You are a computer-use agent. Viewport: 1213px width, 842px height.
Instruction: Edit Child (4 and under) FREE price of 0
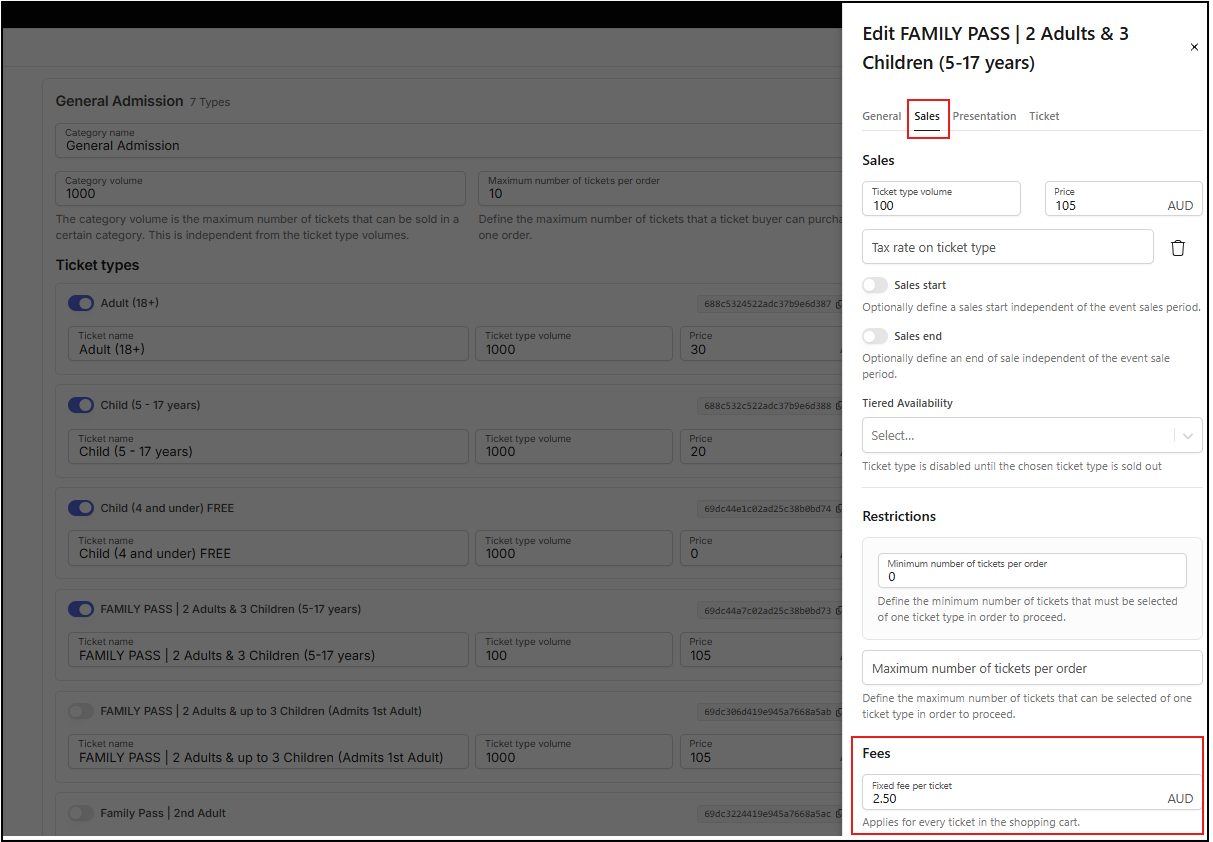(761, 548)
